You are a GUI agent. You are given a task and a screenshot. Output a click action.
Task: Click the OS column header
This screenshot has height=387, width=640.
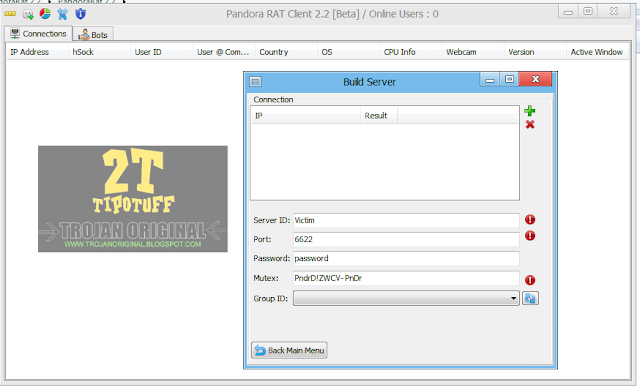pos(348,52)
